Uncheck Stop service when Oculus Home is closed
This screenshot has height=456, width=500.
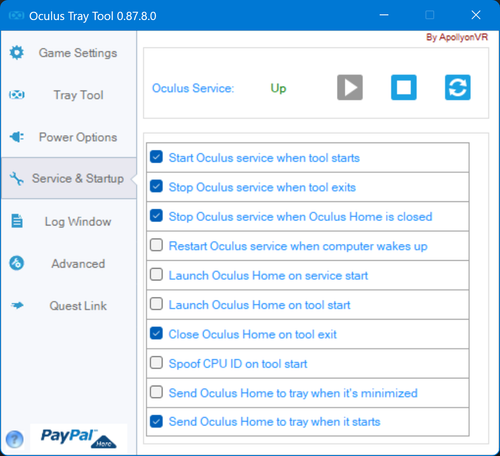pos(156,216)
